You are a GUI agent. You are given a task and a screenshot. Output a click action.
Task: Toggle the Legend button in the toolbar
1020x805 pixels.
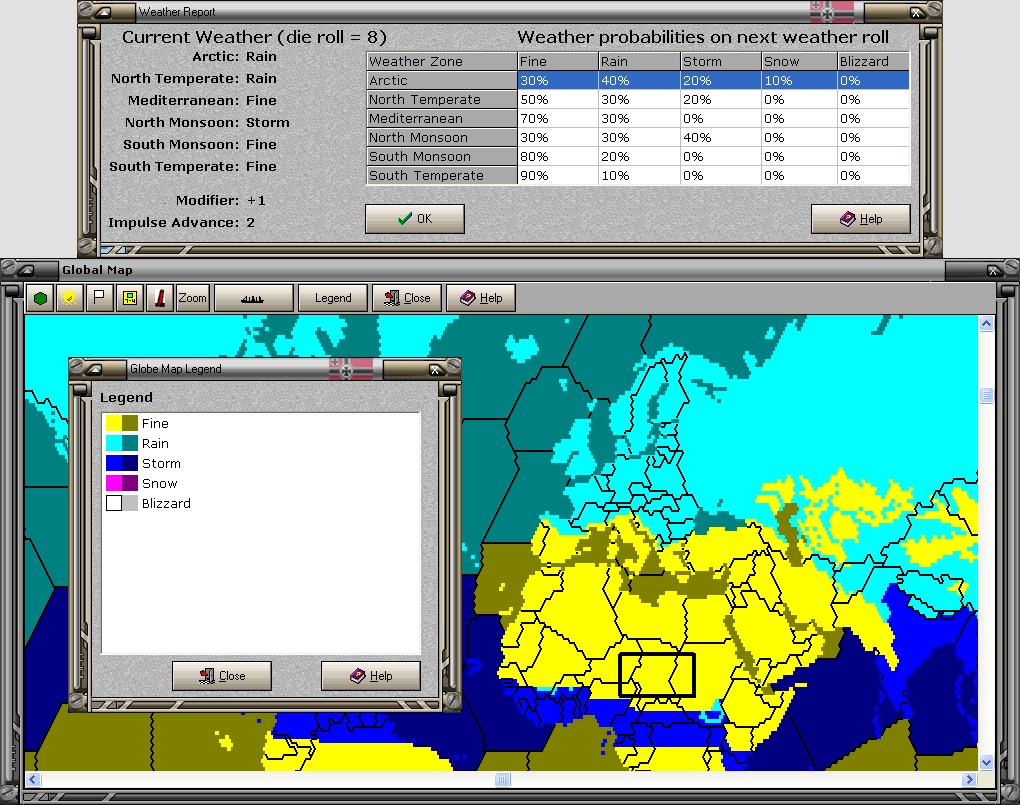(x=333, y=298)
